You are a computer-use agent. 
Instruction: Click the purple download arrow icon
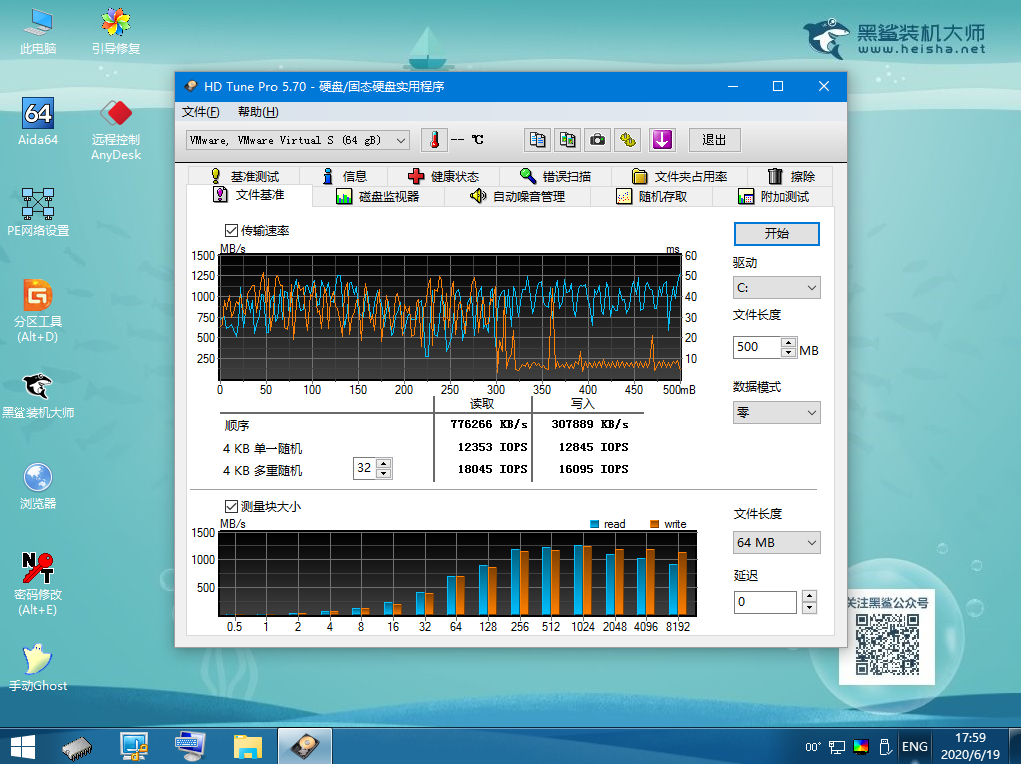click(x=662, y=140)
